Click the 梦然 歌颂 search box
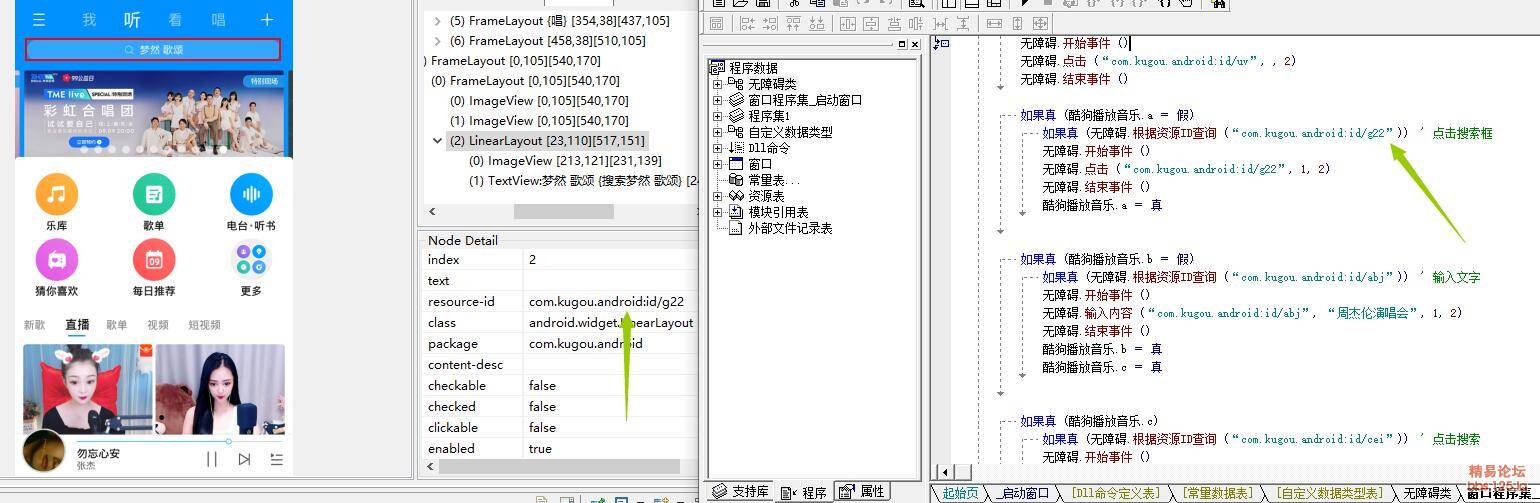This screenshot has height=503, width=1540. (153, 49)
